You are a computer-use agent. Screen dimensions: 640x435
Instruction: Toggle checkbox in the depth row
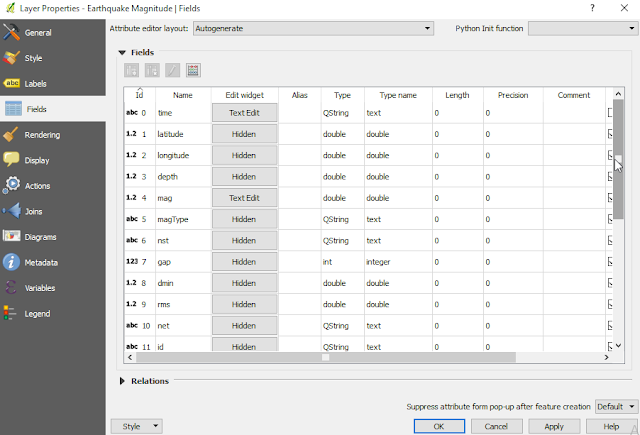click(610, 177)
